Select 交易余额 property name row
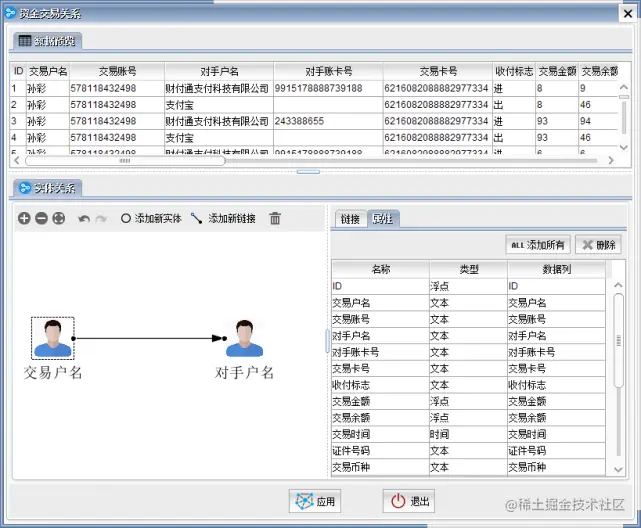 380,418
